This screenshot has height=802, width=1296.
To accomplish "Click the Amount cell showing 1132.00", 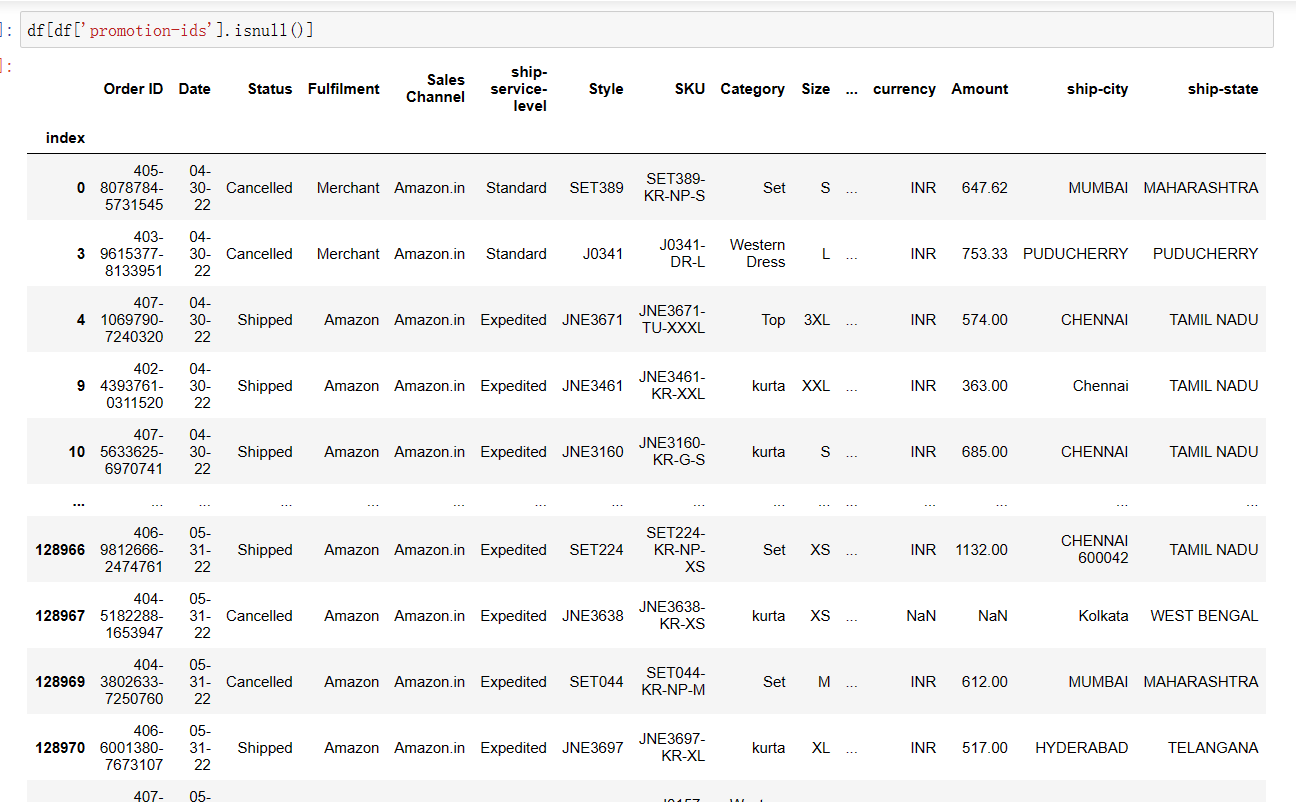I will [x=980, y=550].
